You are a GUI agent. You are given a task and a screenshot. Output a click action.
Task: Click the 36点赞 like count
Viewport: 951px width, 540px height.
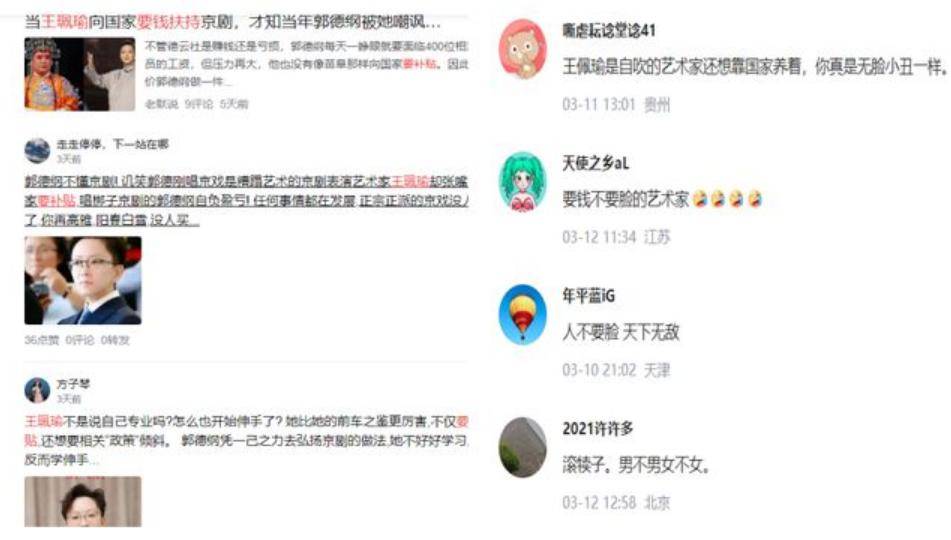pos(42,340)
